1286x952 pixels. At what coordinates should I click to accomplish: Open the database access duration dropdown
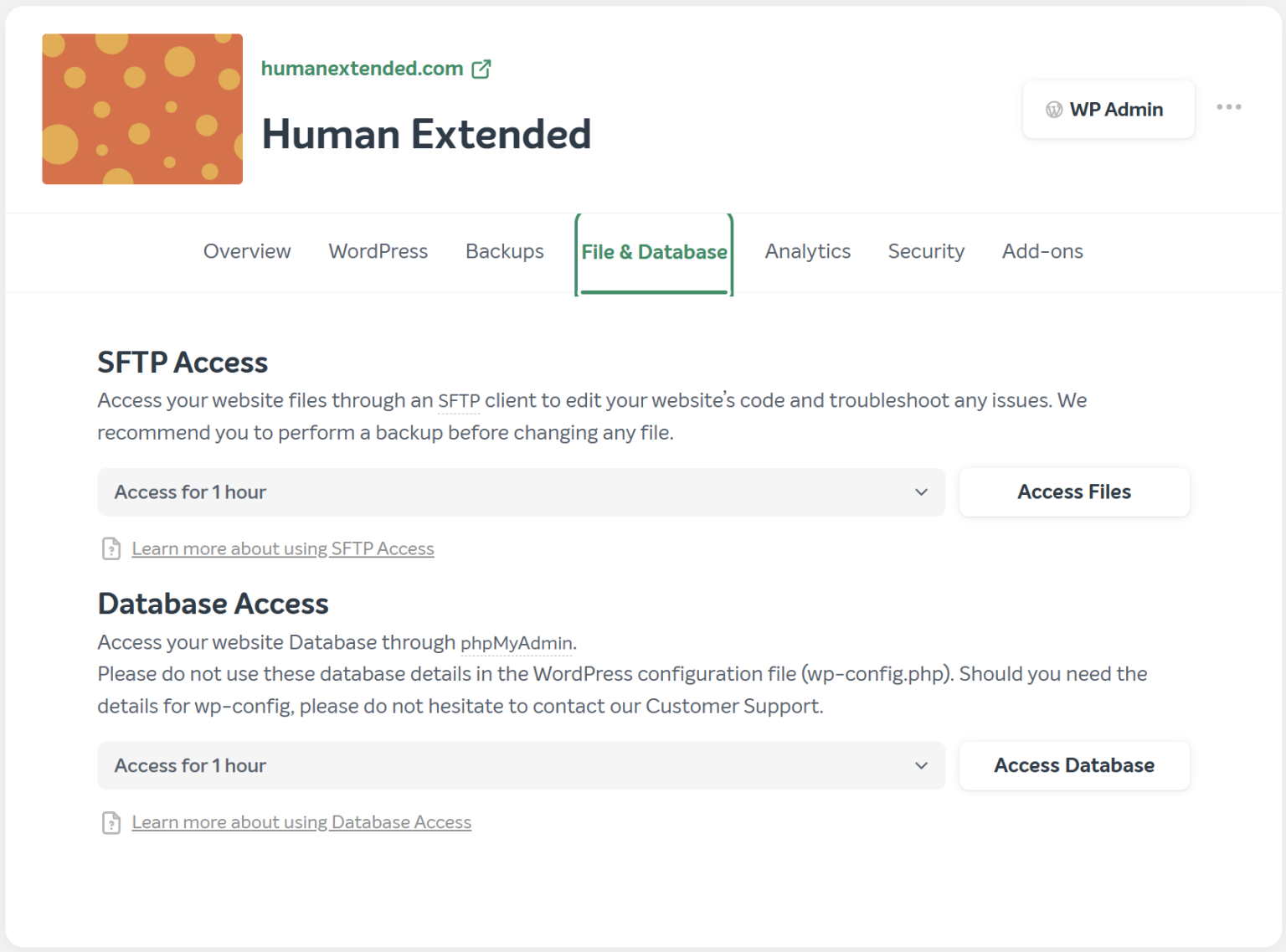[521, 765]
